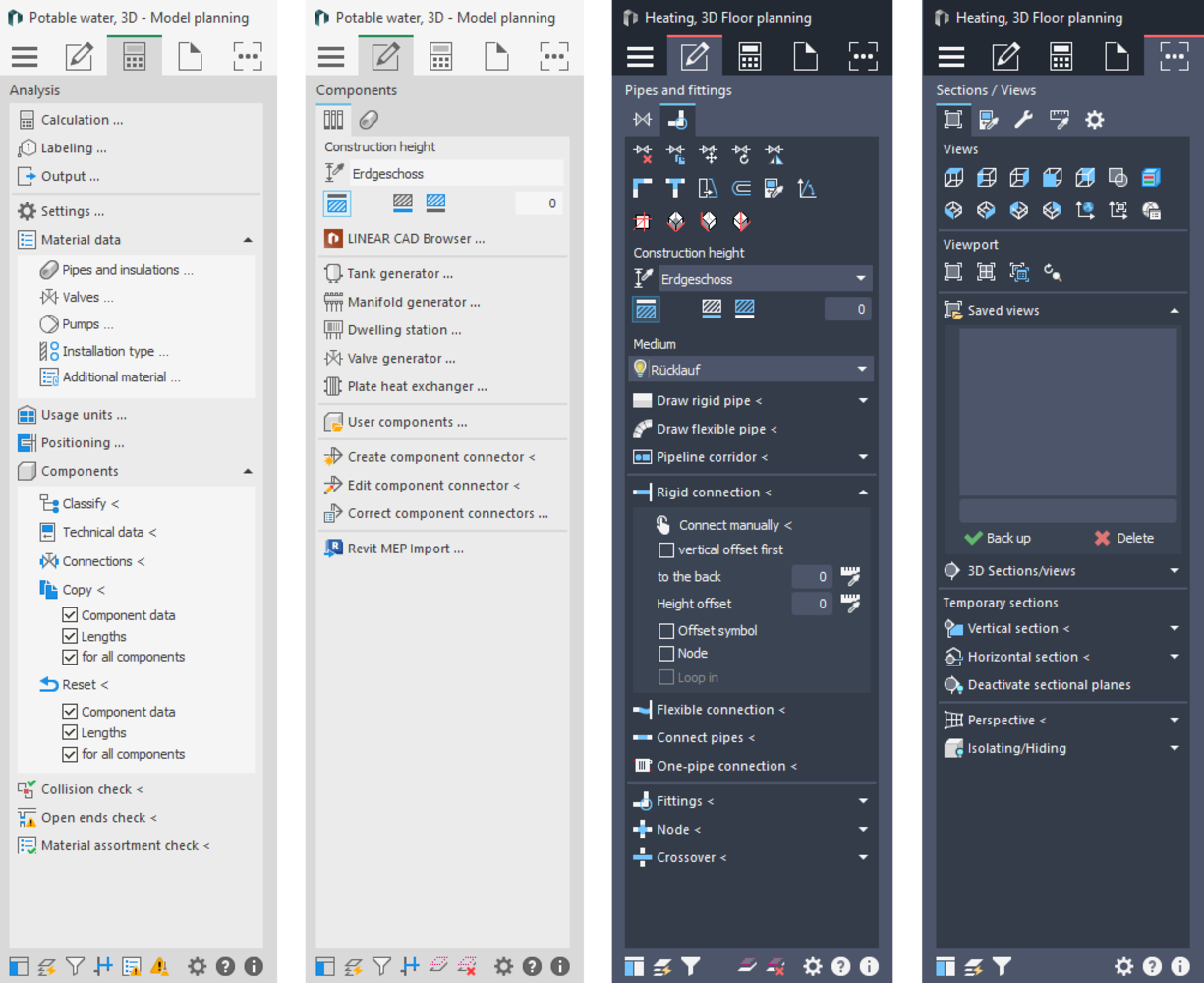Click warning triangle icon in Analysis panel footer

pyautogui.click(x=160, y=967)
